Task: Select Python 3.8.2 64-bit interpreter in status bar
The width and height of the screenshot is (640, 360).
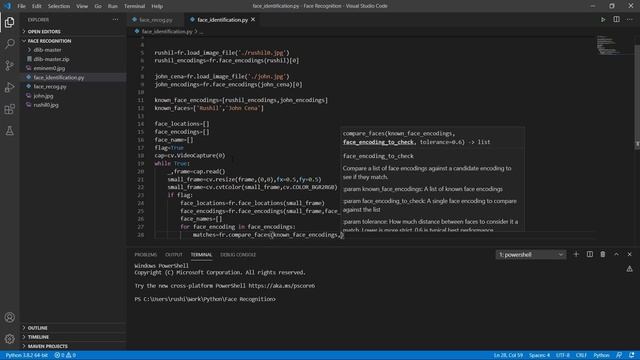Action: pos(27,356)
